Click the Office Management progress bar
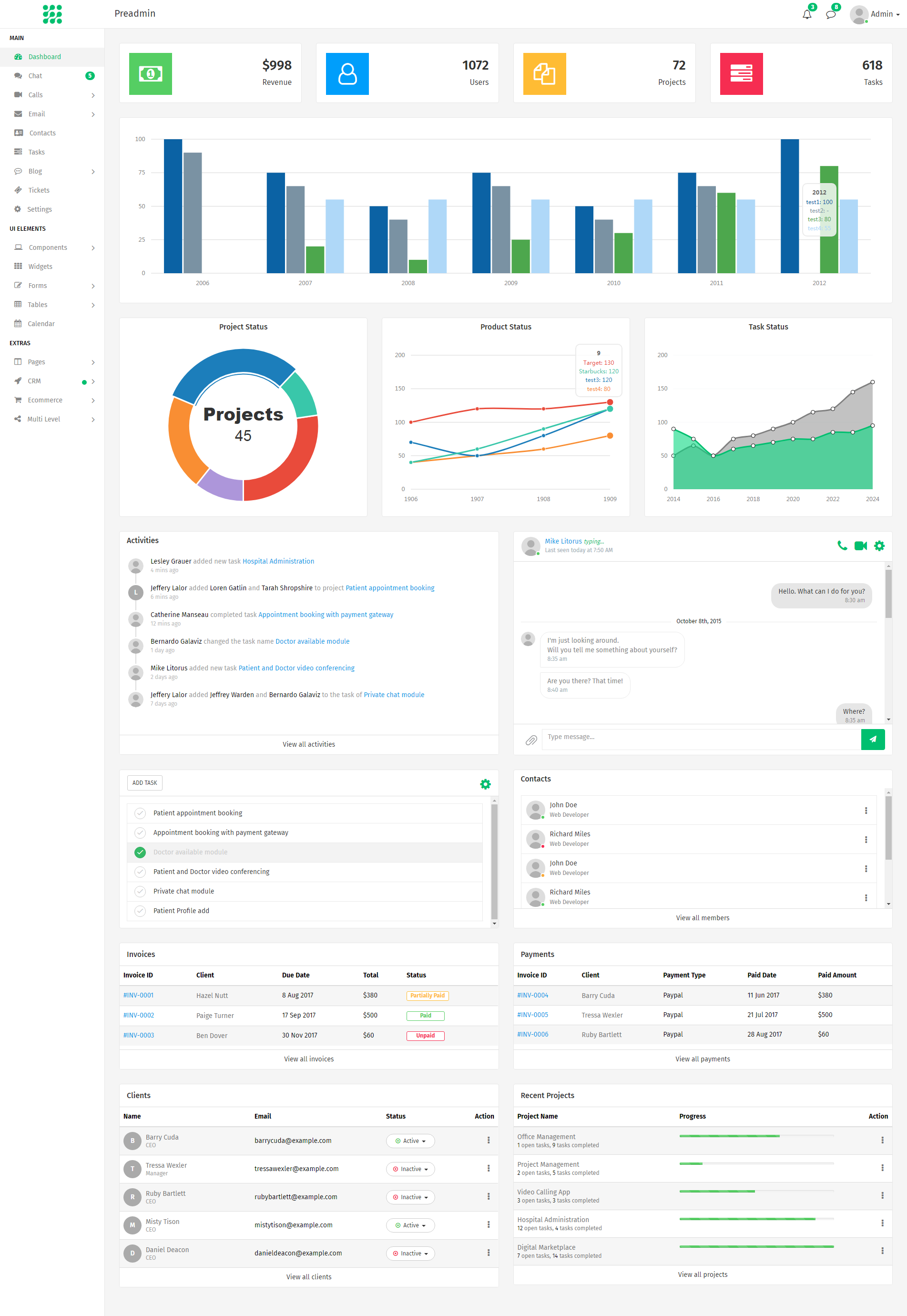 756,1136
